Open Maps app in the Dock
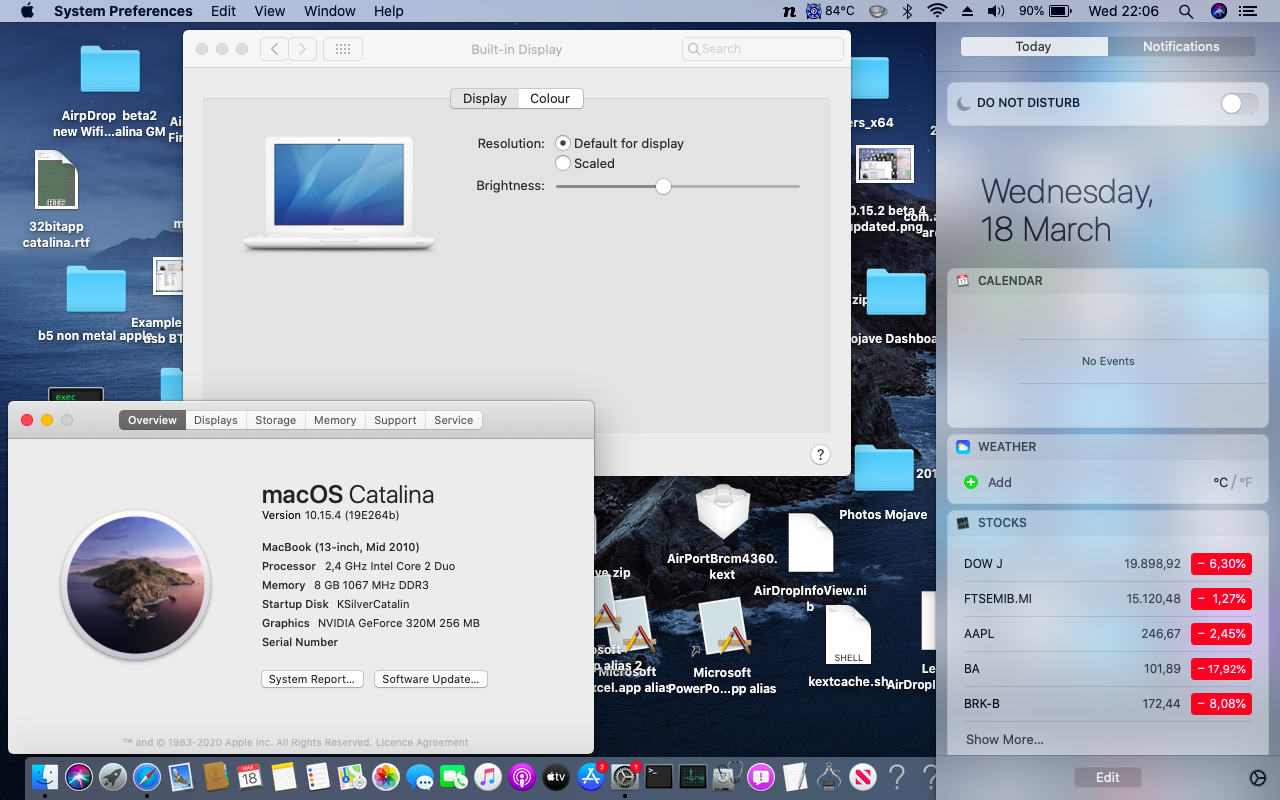This screenshot has height=800, width=1280. pos(351,776)
